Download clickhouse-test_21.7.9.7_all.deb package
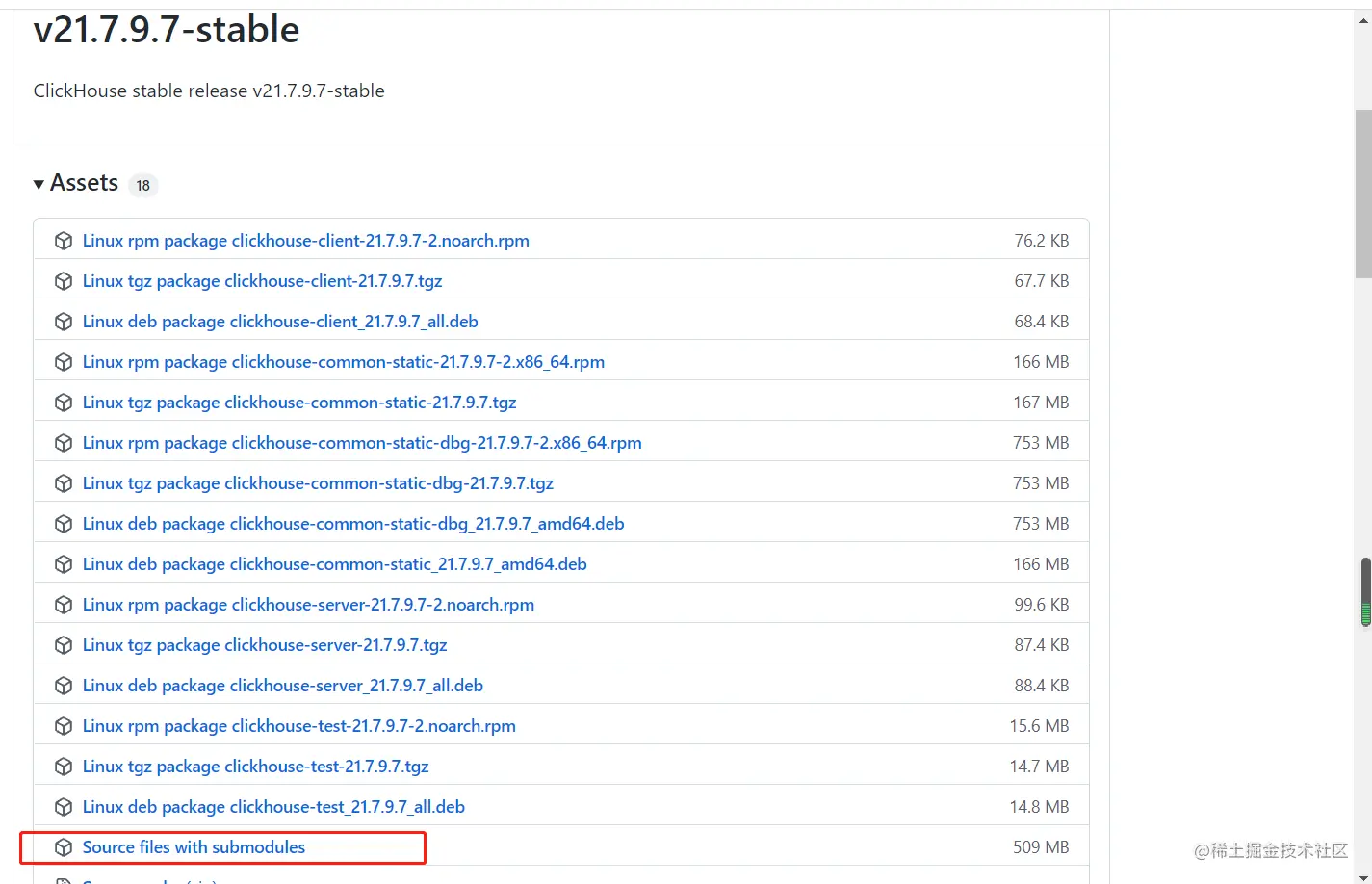This screenshot has height=884, width=1372. (x=273, y=807)
